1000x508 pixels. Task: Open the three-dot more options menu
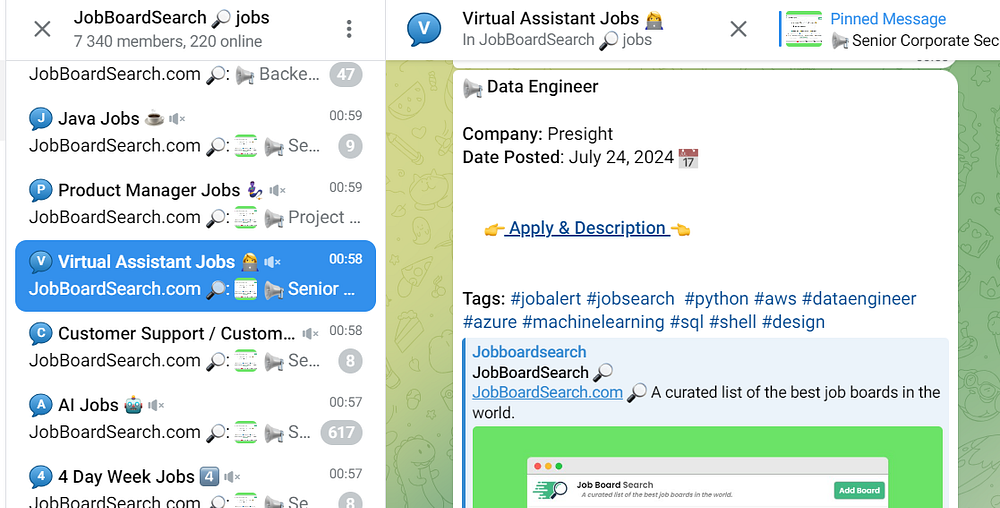349,29
